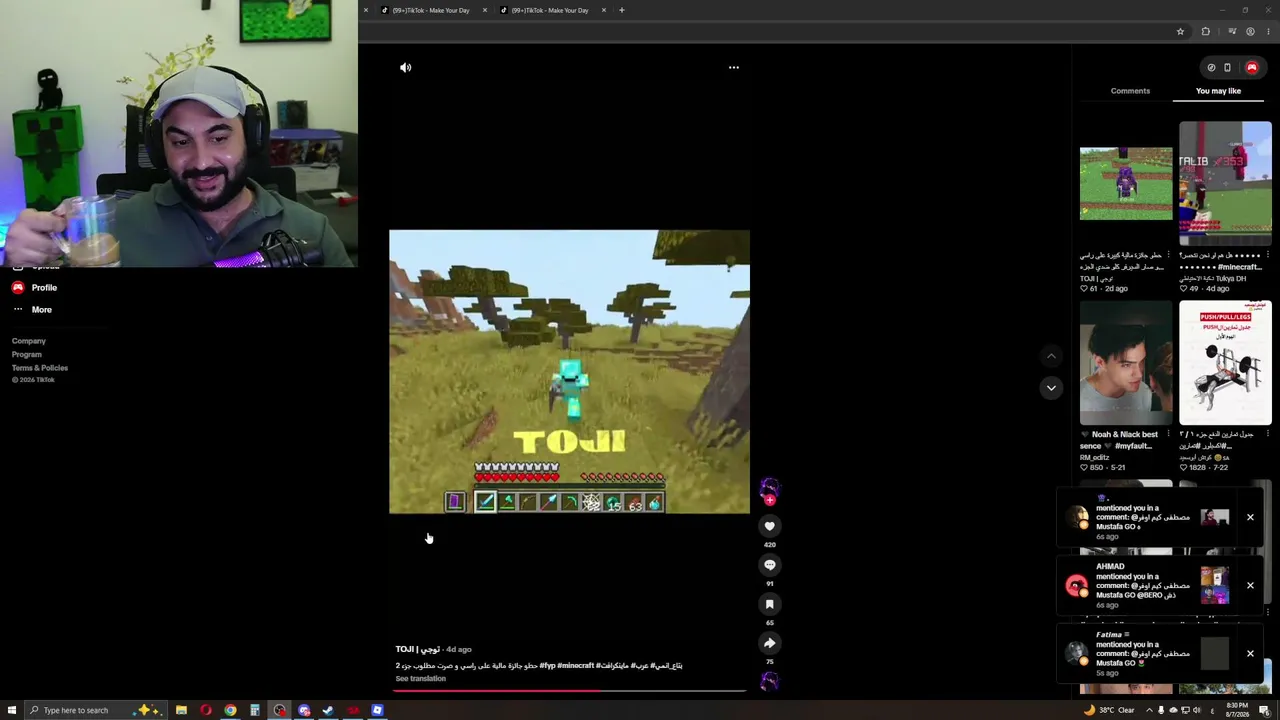Select the You may like tab
The image size is (1280, 720).
(1218, 91)
